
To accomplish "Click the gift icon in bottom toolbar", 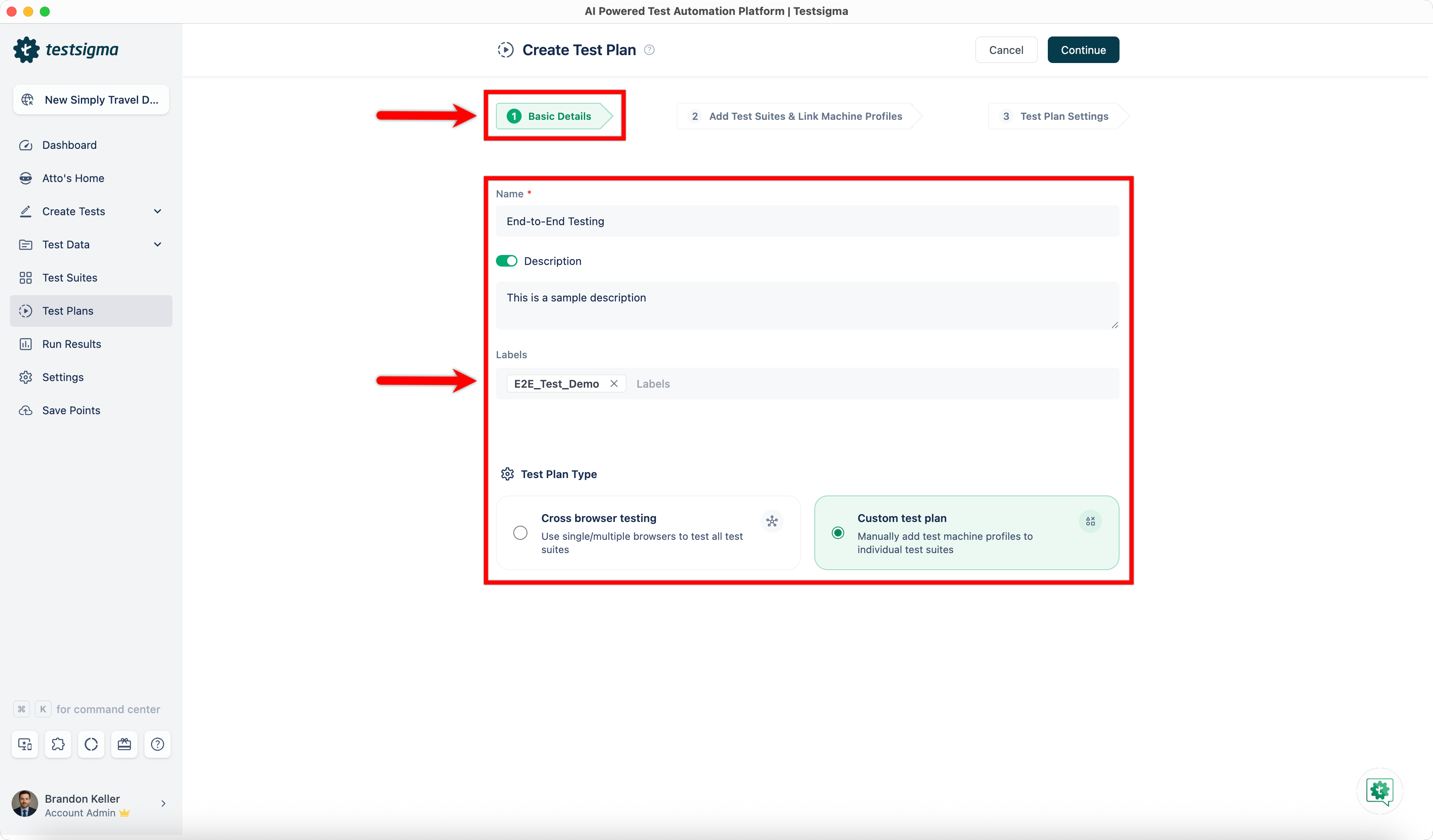I will coord(124,744).
